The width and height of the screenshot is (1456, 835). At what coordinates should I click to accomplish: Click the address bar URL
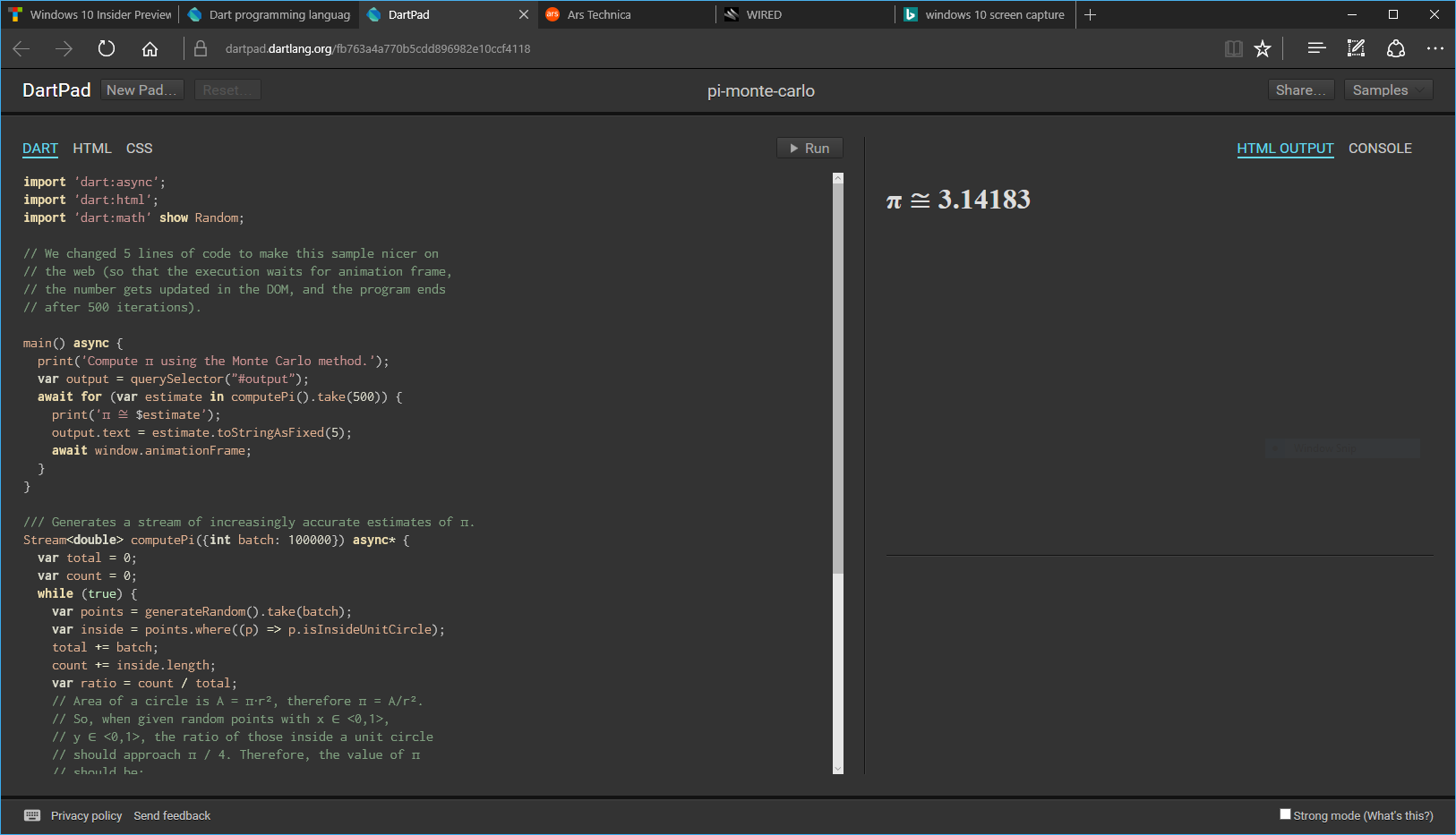click(378, 49)
